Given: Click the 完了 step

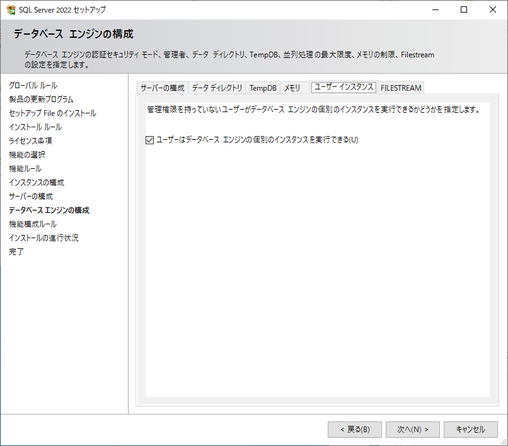Looking at the screenshot, I should point(16,252).
